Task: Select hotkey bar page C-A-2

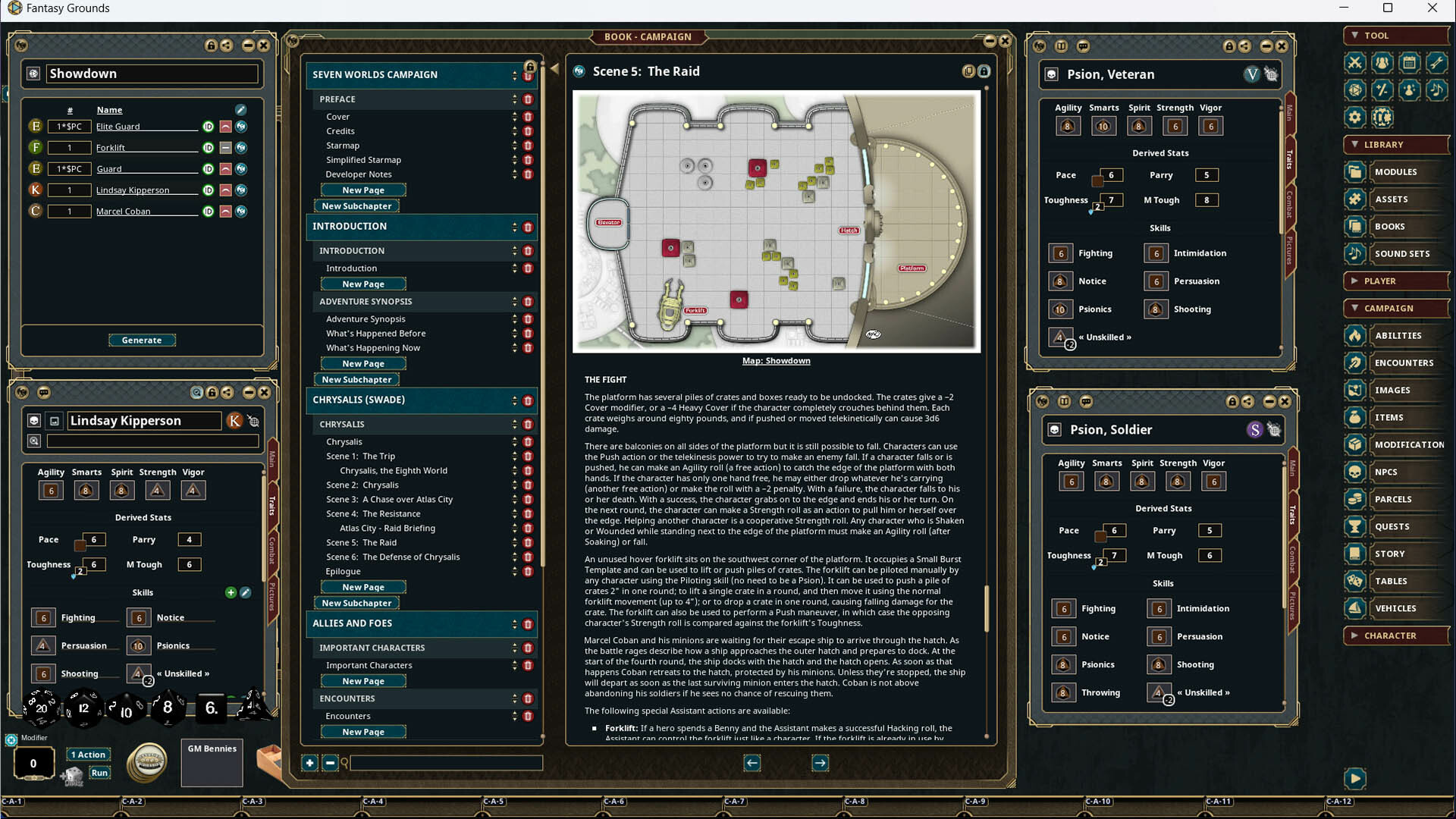Action: point(132,801)
